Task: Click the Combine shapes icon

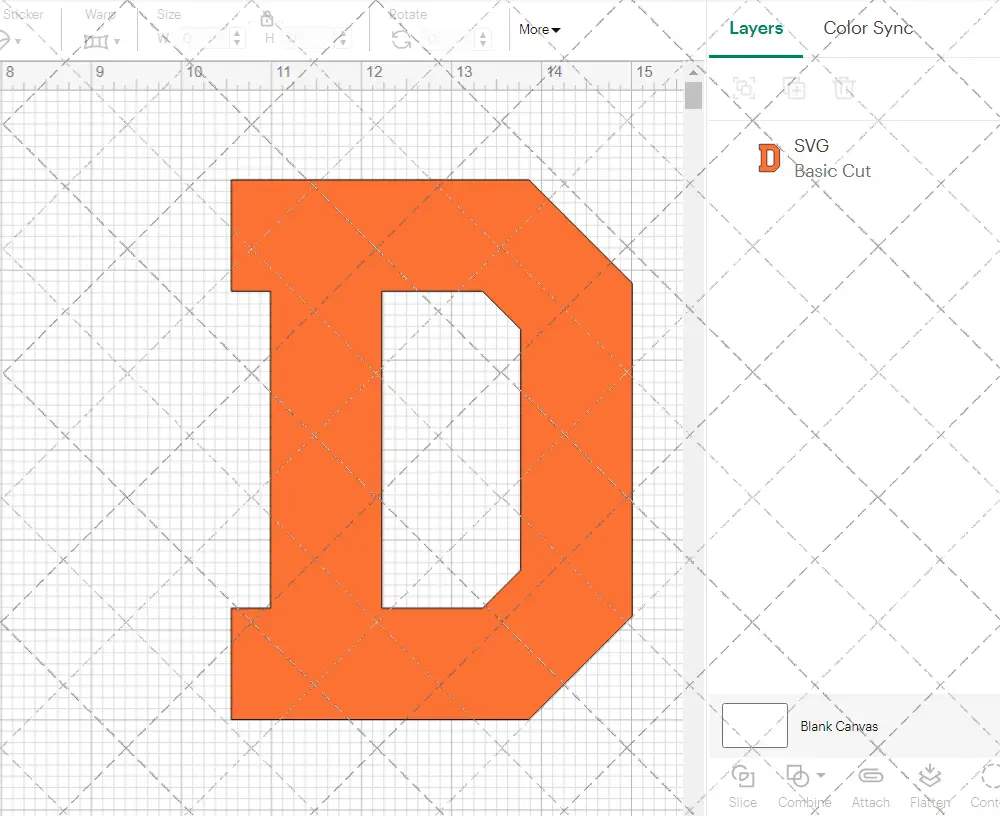Action: tap(797, 776)
